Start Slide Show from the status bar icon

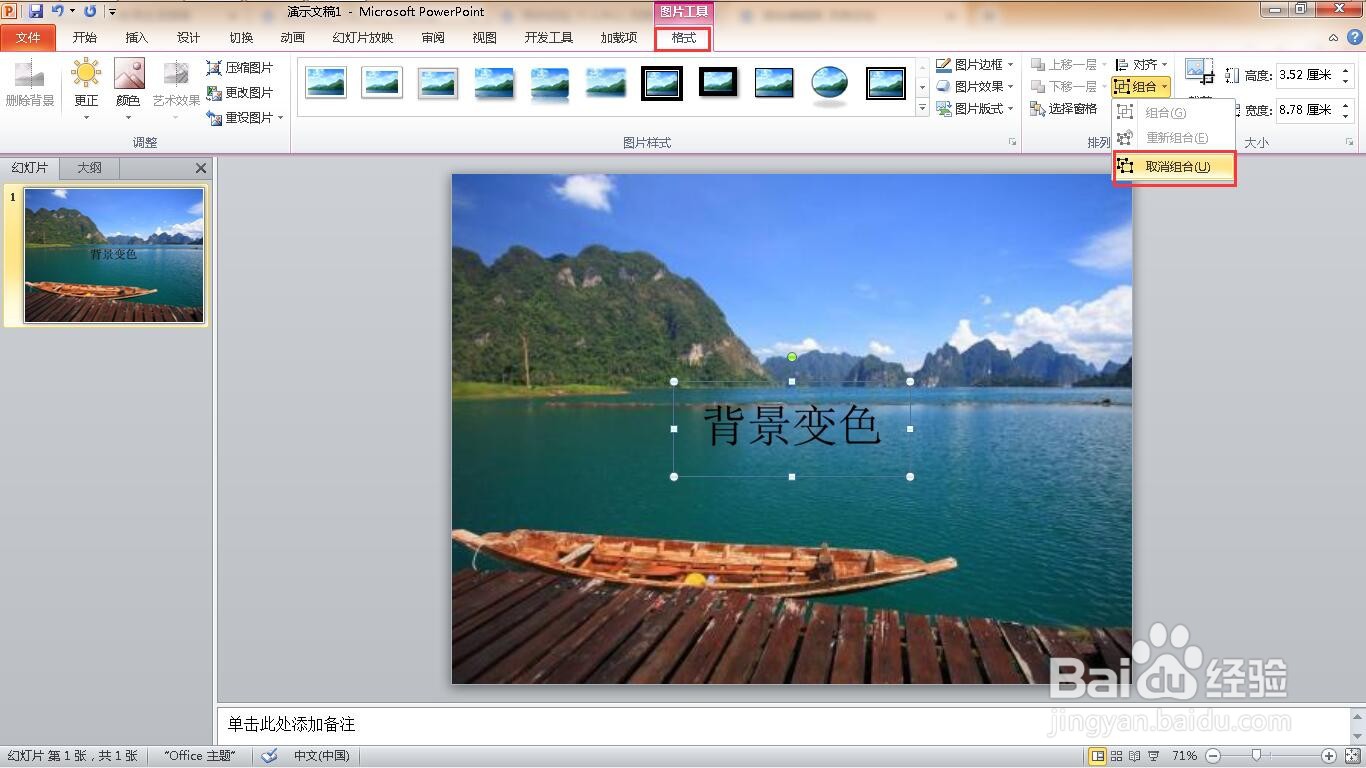tap(1154, 756)
